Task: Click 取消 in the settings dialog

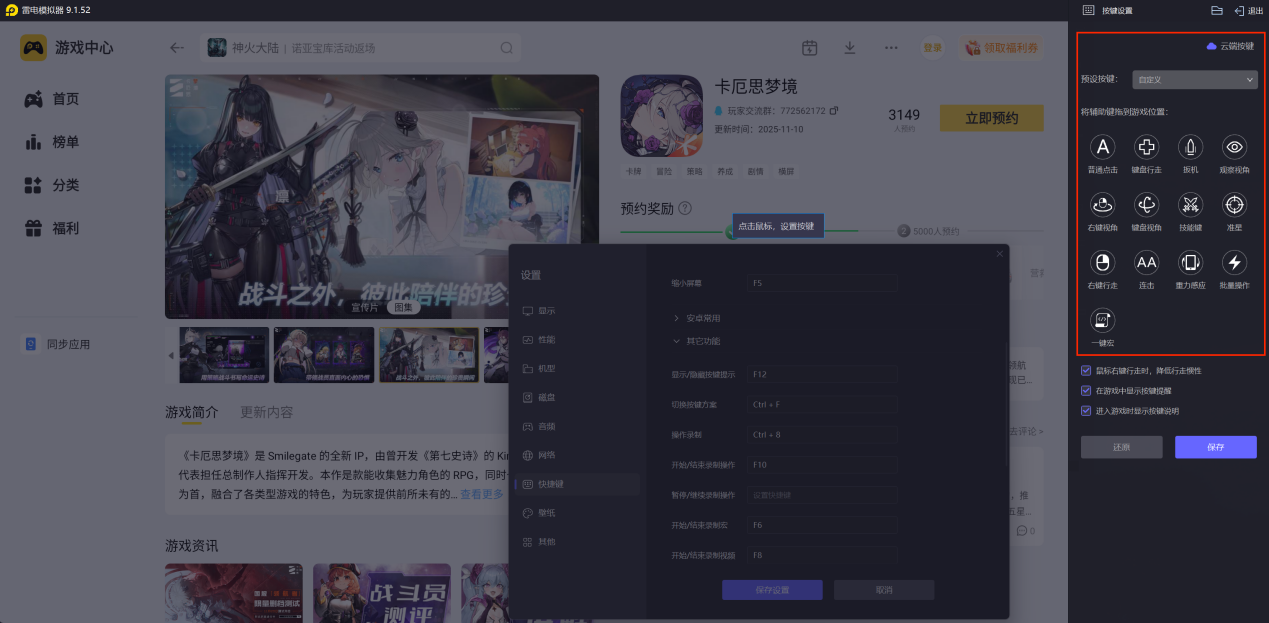Action: click(x=884, y=590)
